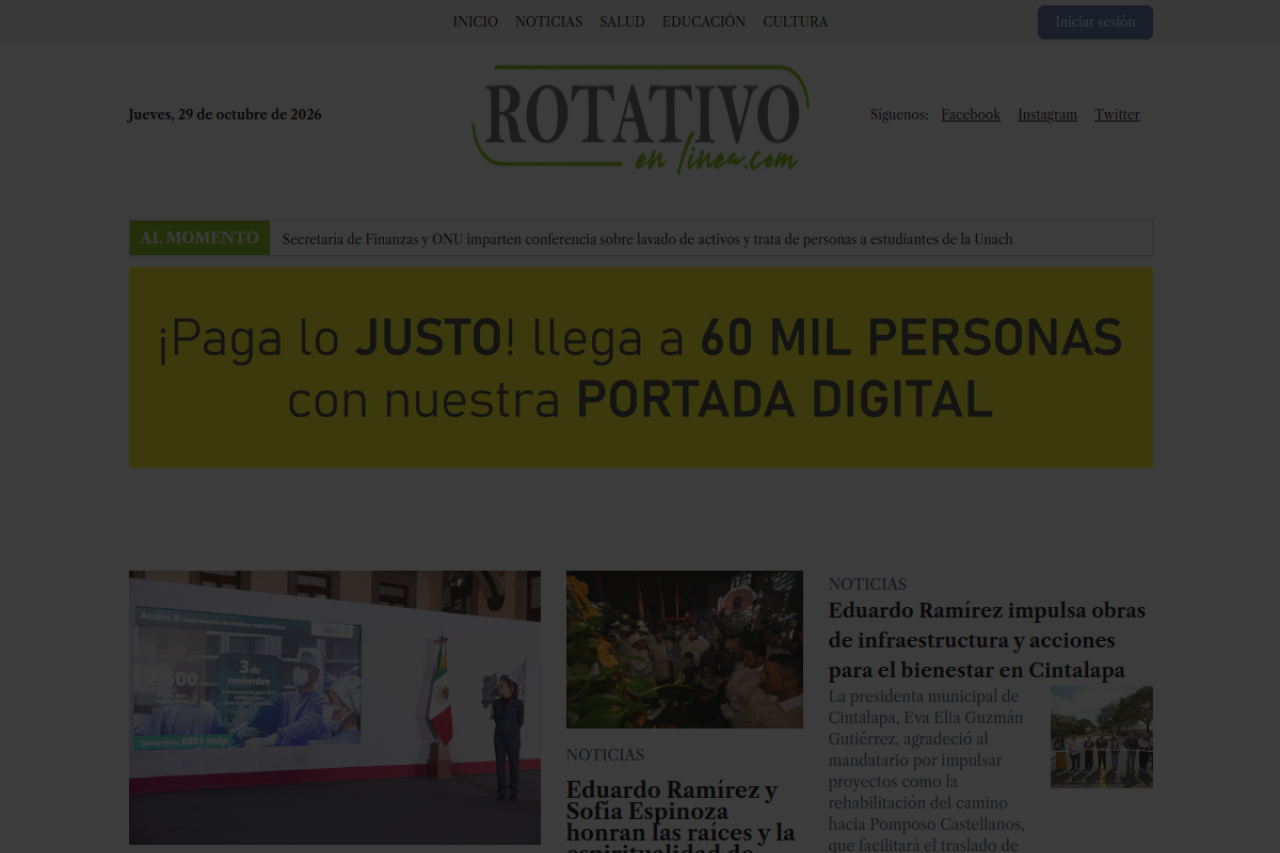Click the Cintalapa article summary paragraph

929,770
